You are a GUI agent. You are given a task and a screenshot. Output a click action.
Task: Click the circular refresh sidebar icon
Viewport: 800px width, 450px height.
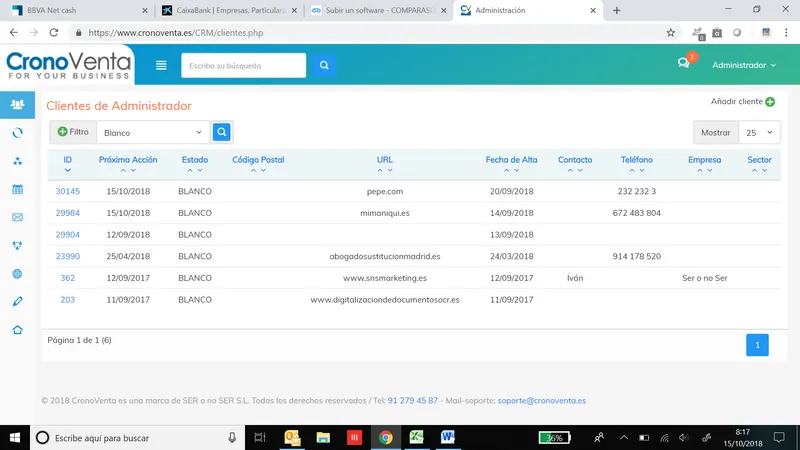(17, 133)
